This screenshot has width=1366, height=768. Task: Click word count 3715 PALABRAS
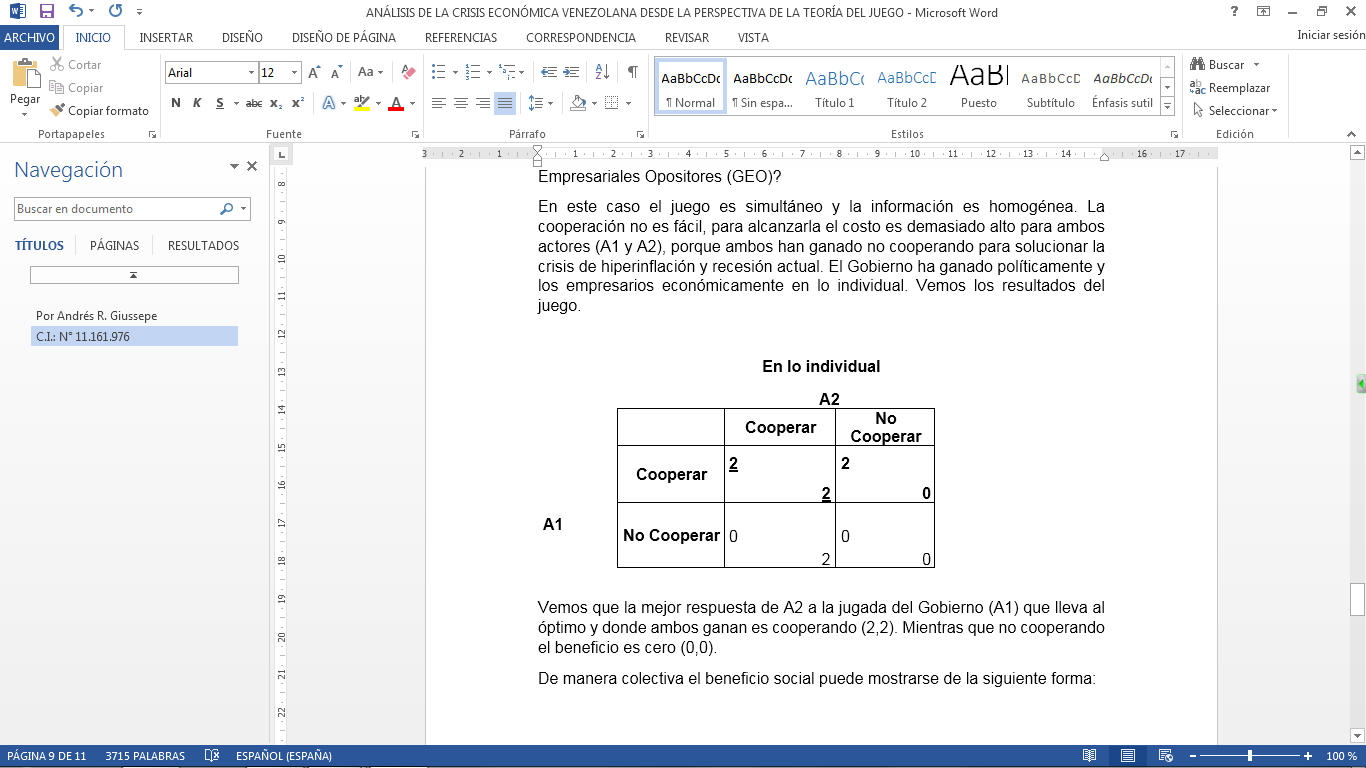(x=145, y=756)
